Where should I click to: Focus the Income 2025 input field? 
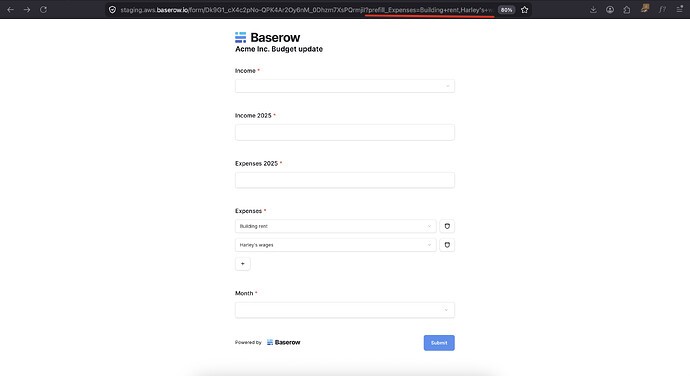[x=345, y=132]
